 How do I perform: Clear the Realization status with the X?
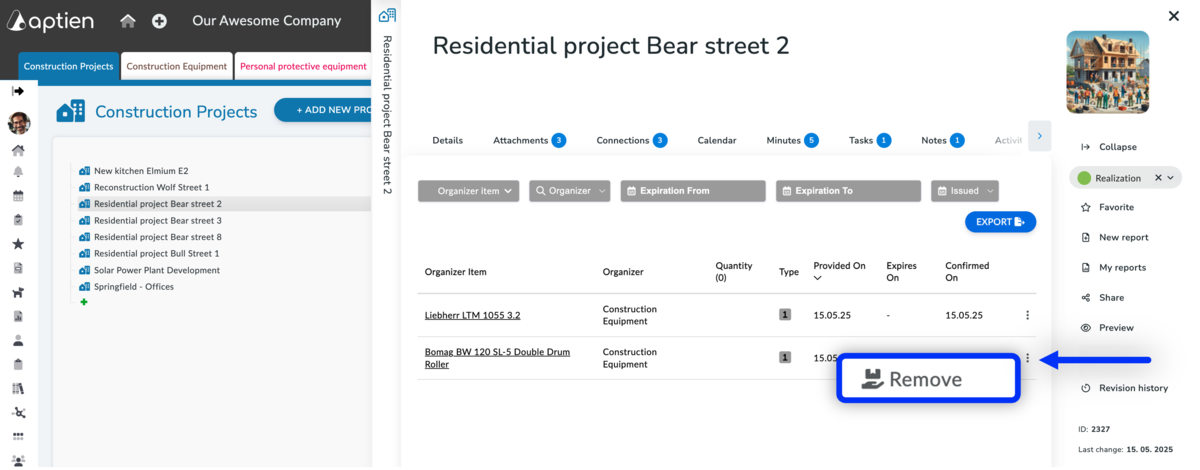click(x=1157, y=178)
